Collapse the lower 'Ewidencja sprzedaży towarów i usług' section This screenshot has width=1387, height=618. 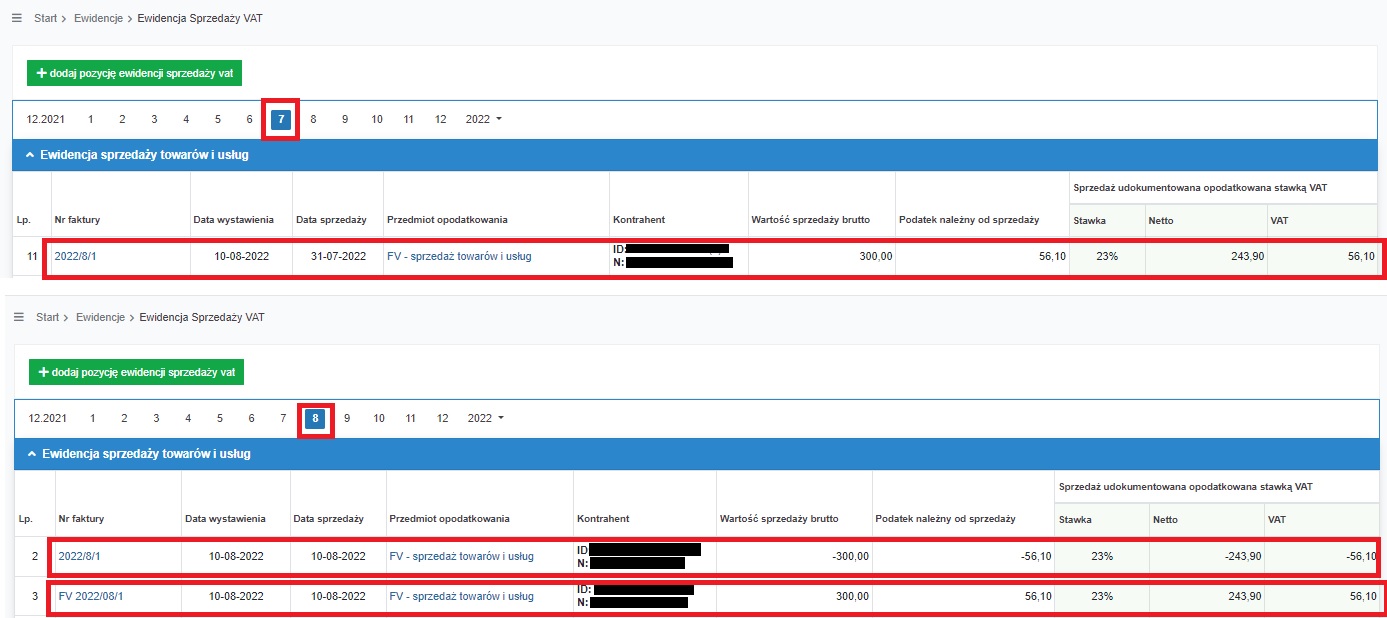click(32, 454)
